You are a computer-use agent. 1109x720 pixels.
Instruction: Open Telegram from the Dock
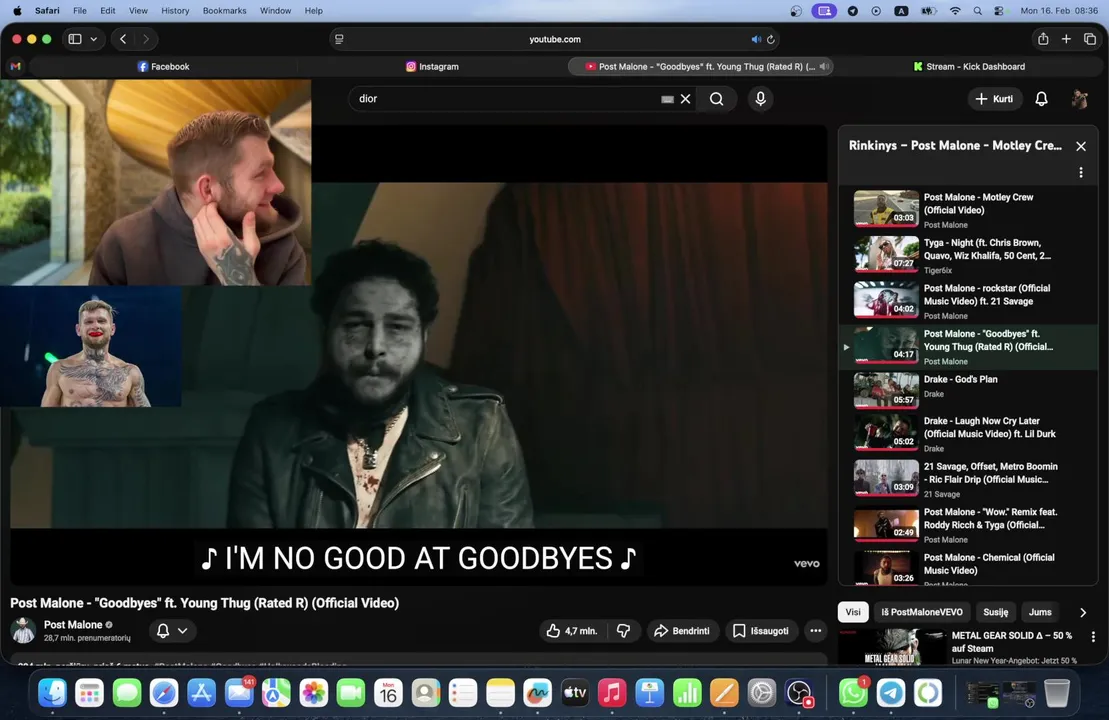pos(890,692)
